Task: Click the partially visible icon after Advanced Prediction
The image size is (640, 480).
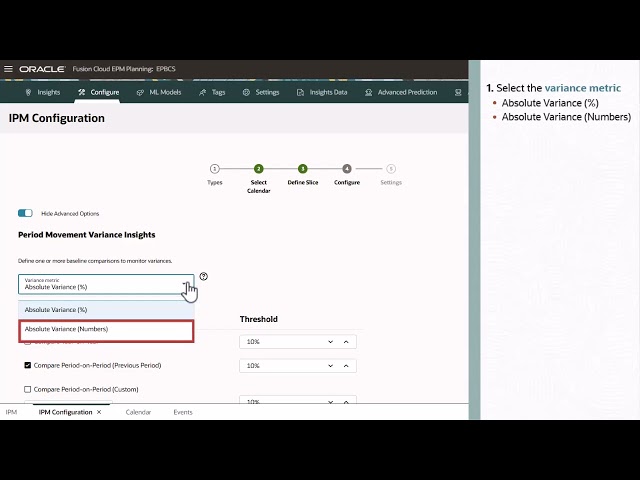Action: (458, 93)
